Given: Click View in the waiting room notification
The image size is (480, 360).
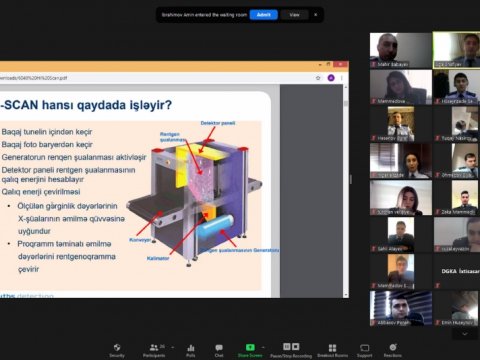Looking at the screenshot, I should [294, 15].
